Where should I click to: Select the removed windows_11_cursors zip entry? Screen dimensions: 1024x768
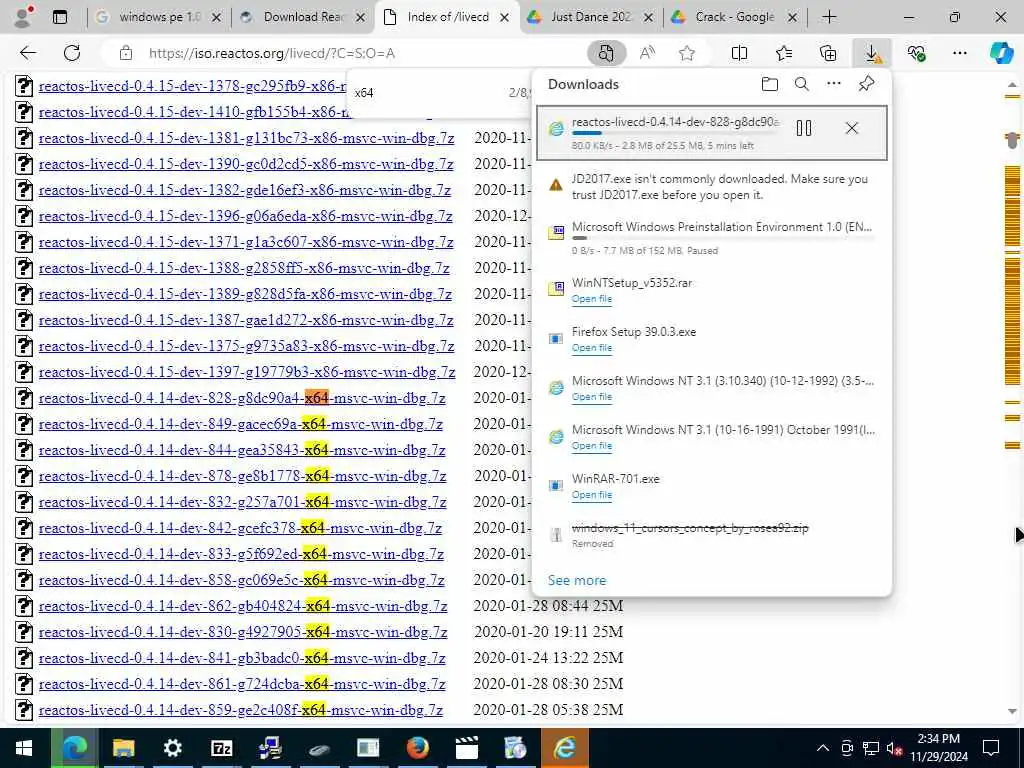(712, 534)
